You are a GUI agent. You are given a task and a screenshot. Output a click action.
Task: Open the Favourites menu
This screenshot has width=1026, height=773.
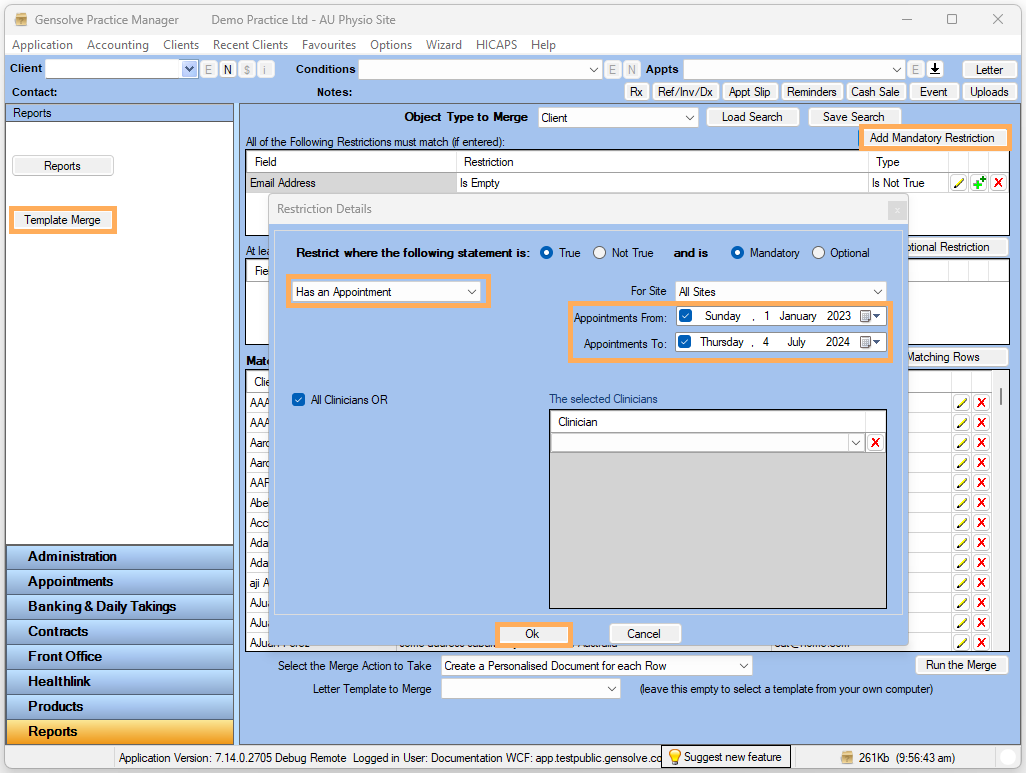click(x=329, y=45)
